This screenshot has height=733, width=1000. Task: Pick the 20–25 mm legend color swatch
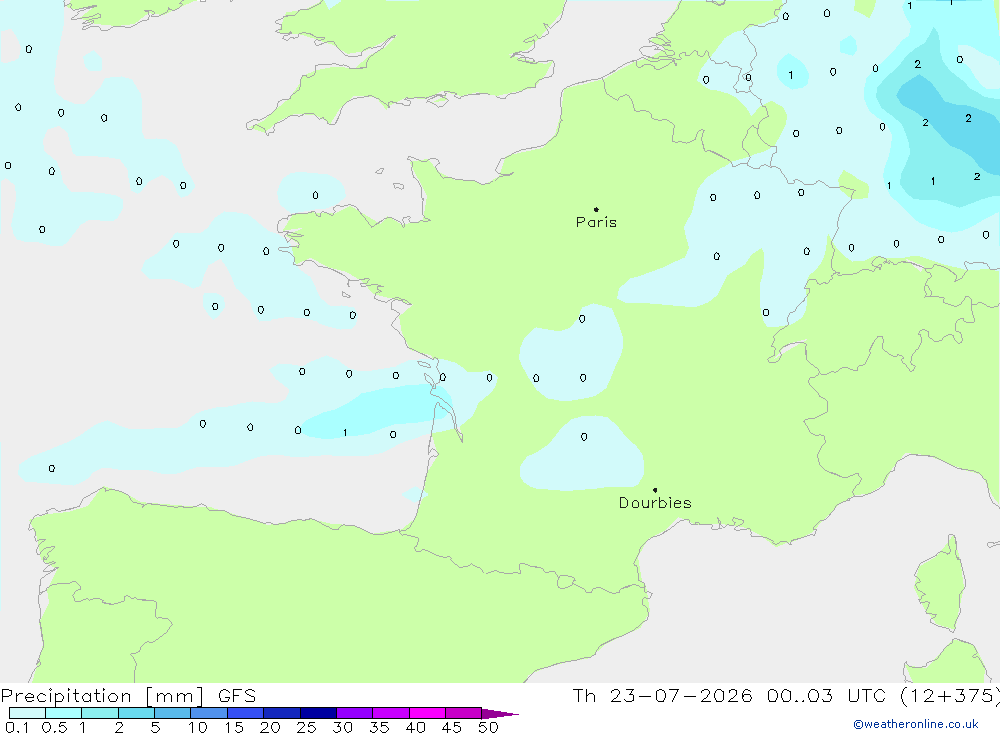point(281,713)
